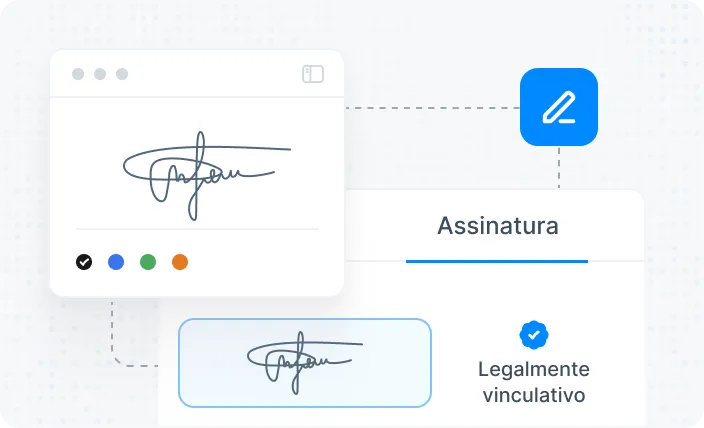Open the Assinatura tab

click(x=497, y=225)
